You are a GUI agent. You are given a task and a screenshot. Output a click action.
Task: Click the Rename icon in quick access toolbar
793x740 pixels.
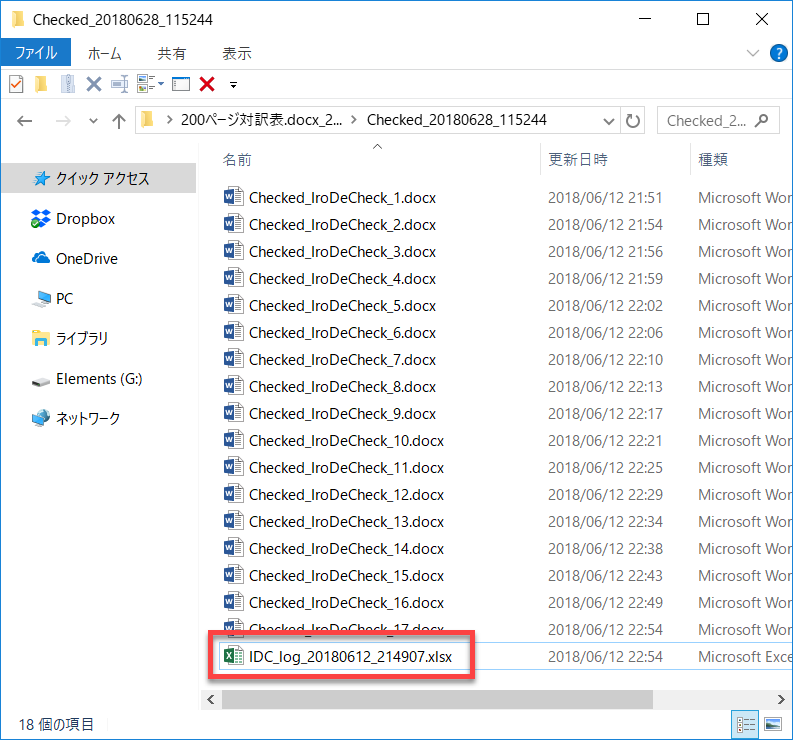[x=119, y=84]
